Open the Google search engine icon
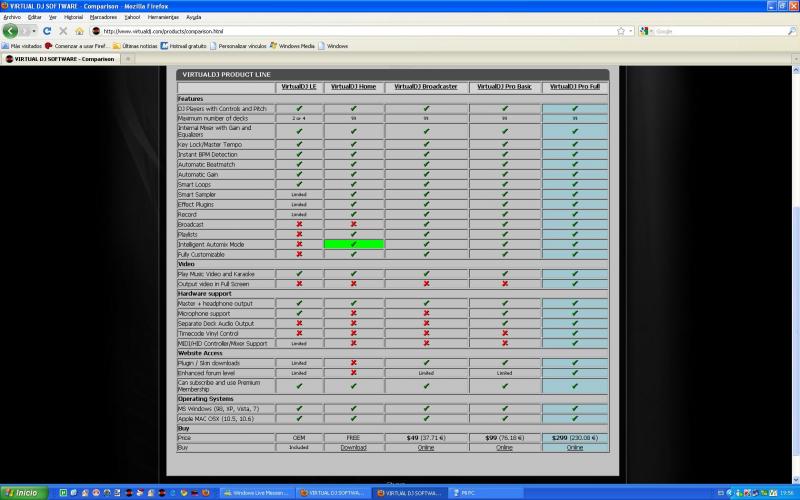800x500 pixels. point(644,31)
